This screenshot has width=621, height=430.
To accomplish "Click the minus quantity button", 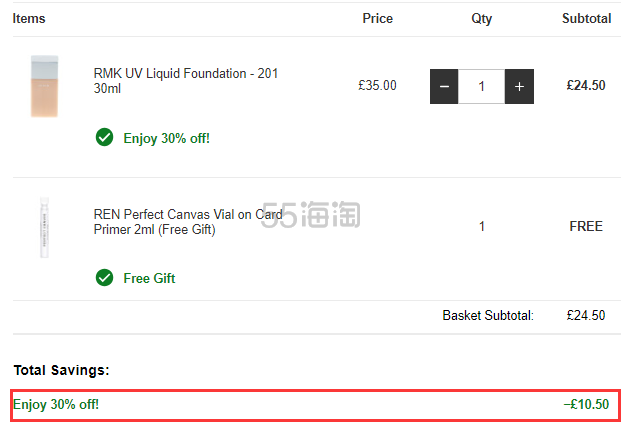I will pos(444,86).
